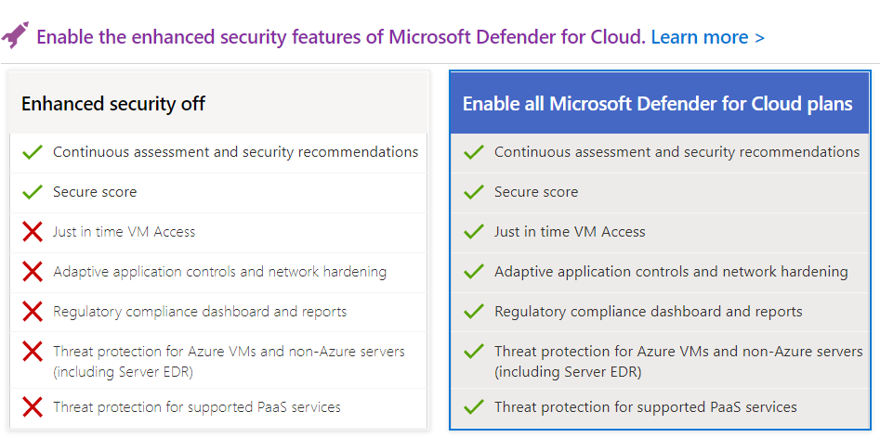Click red X beside Just in time VM Access
Screen dimensions: 880x437
[x=33, y=232]
